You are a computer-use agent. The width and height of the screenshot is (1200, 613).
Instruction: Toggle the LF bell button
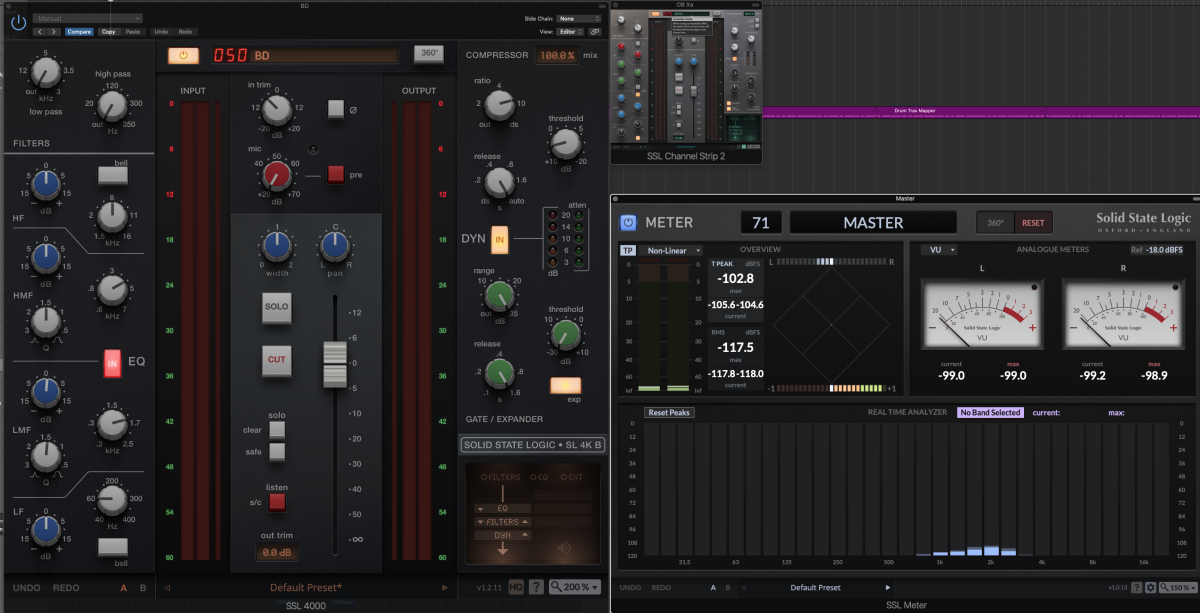pos(113,546)
